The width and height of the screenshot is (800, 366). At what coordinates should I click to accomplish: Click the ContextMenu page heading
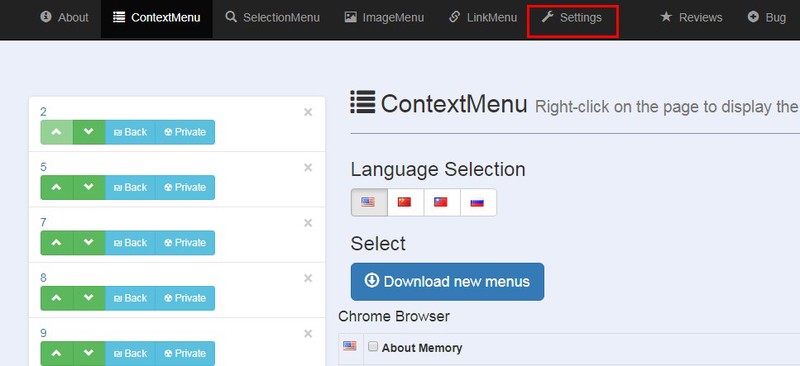point(439,104)
